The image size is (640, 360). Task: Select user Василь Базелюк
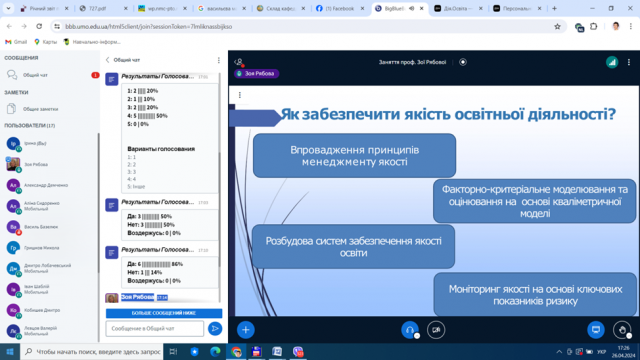[x=49, y=227]
